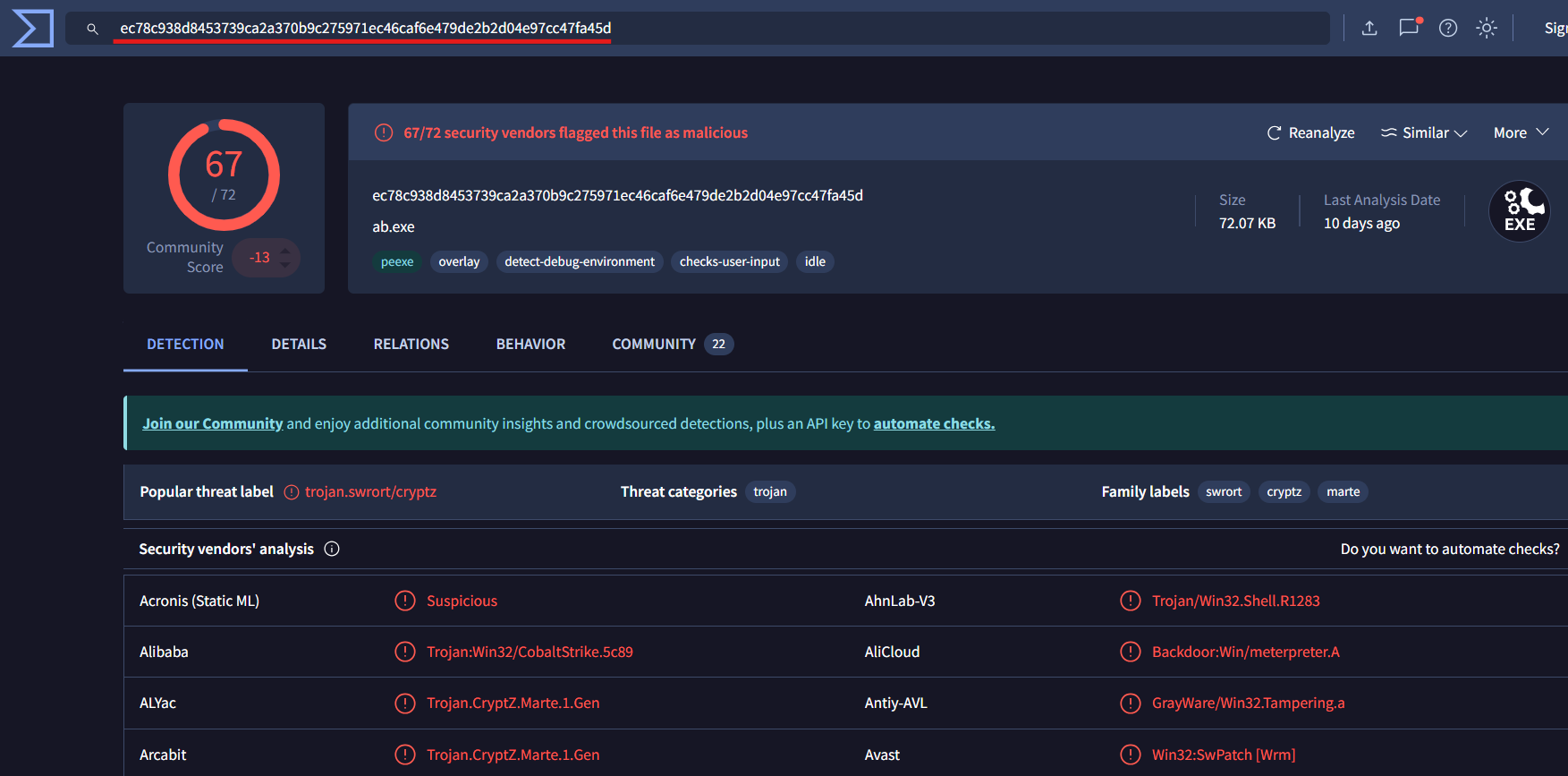Open the help question mark icon

pyautogui.click(x=1448, y=28)
